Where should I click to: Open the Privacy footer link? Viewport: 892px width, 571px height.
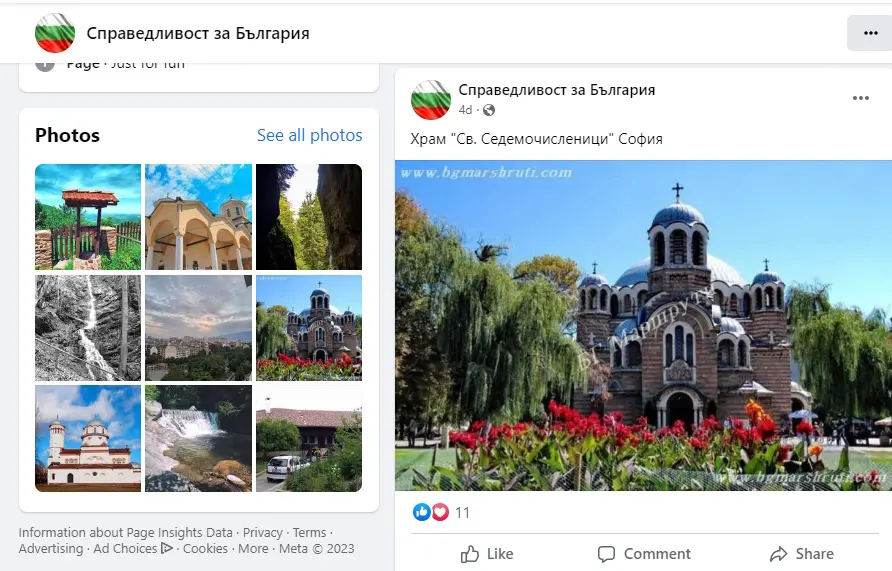pyautogui.click(x=263, y=533)
